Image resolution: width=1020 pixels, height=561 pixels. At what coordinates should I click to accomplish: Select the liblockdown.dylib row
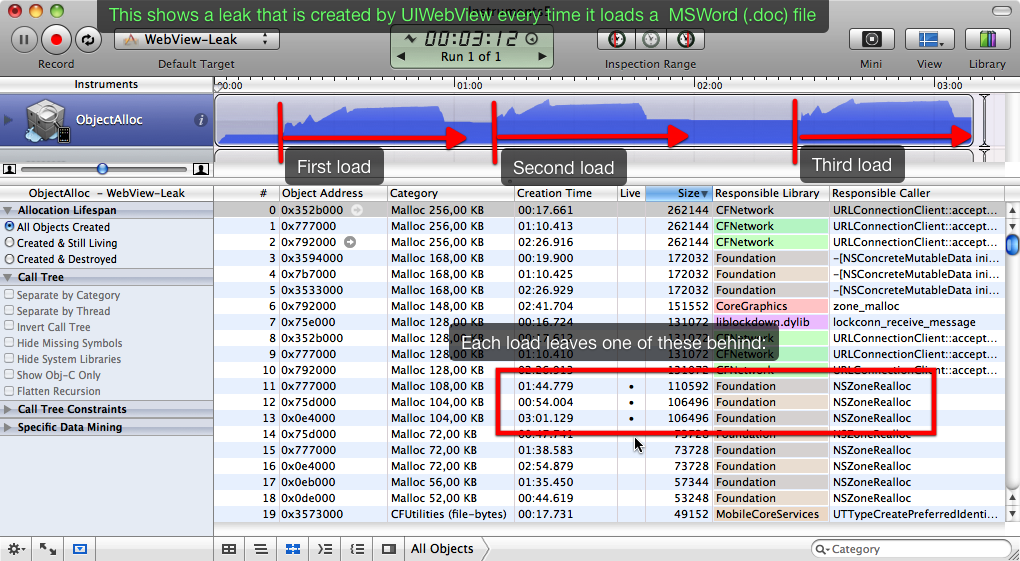click(x=610, y=322)
